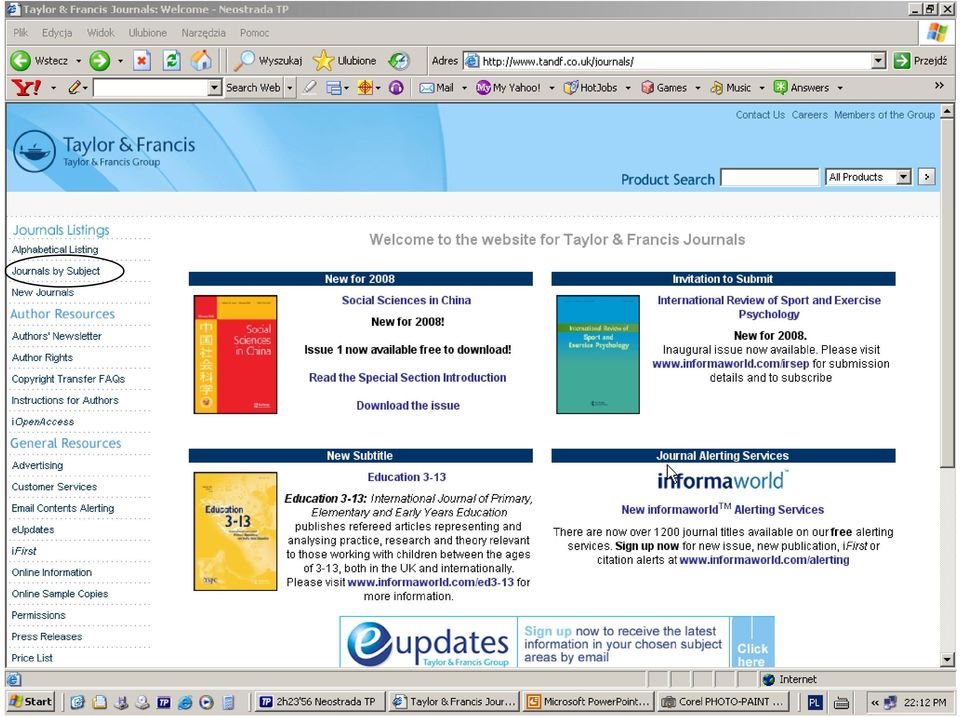
Task: Click the Yahoo toolbar highlighter icon
Action: (x=310, y=88)
